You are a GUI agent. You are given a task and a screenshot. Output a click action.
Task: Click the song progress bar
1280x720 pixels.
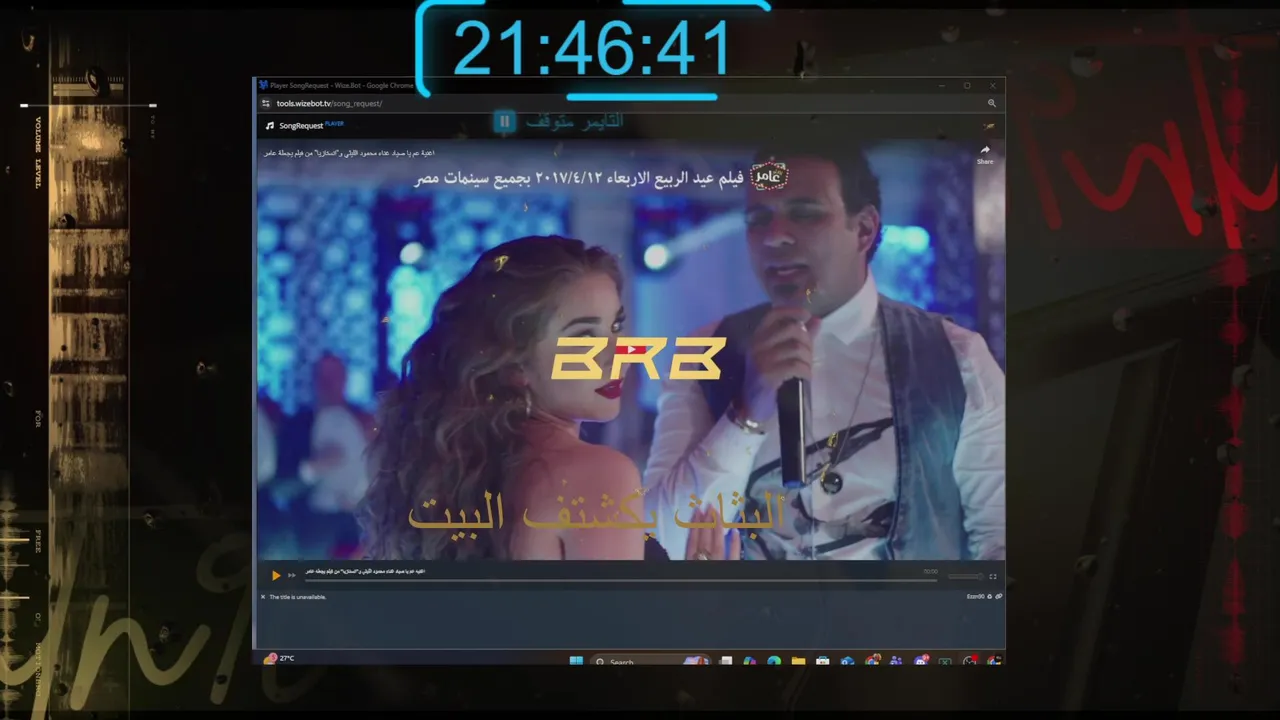click(621, 578)
